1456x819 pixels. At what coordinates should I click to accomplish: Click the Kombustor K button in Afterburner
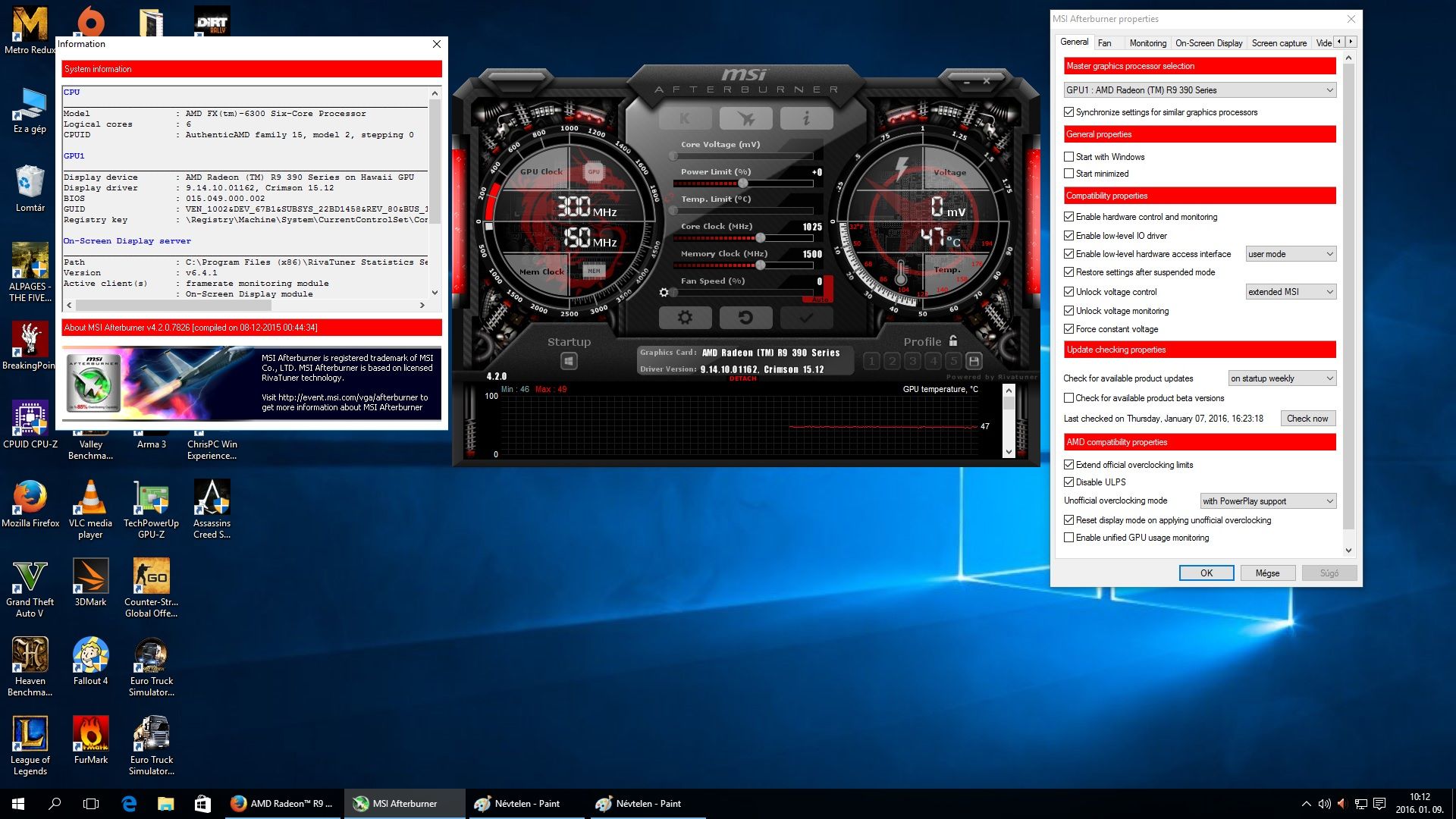[x=686, y=118]
